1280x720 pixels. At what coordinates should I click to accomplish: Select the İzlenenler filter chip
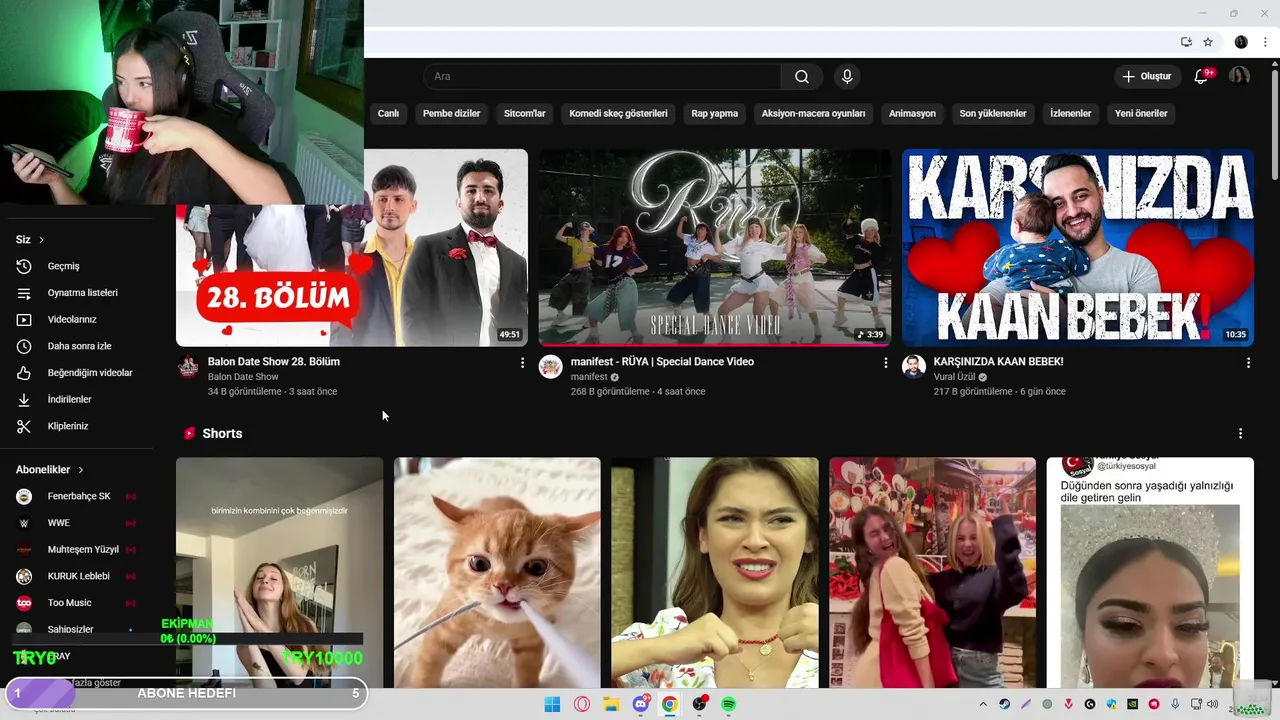1070,113
